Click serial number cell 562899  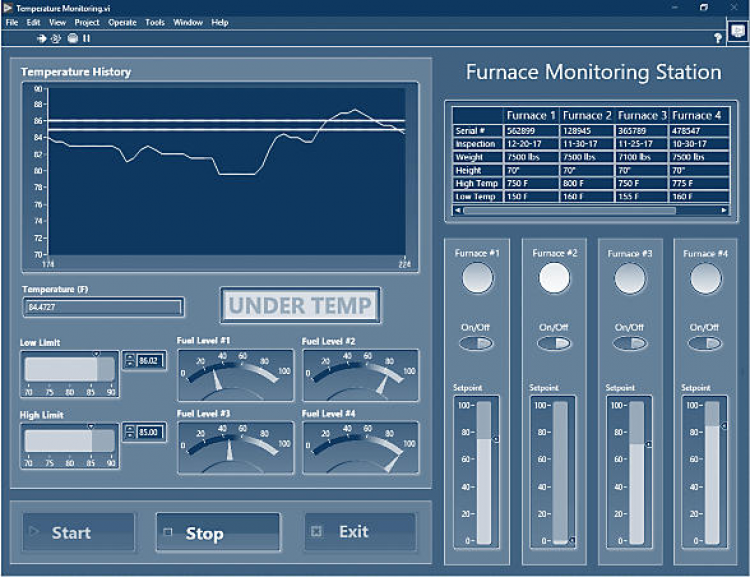(x=531, y=131)
